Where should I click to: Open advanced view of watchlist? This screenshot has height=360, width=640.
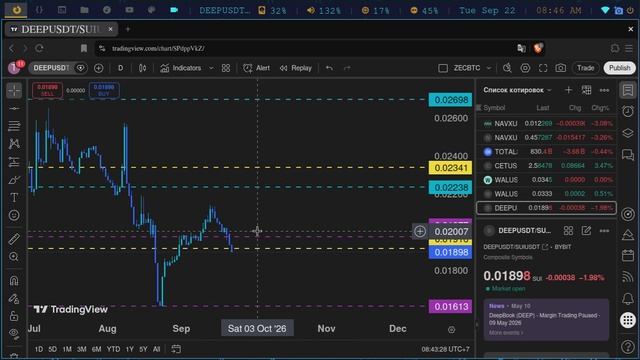[586, 90]
